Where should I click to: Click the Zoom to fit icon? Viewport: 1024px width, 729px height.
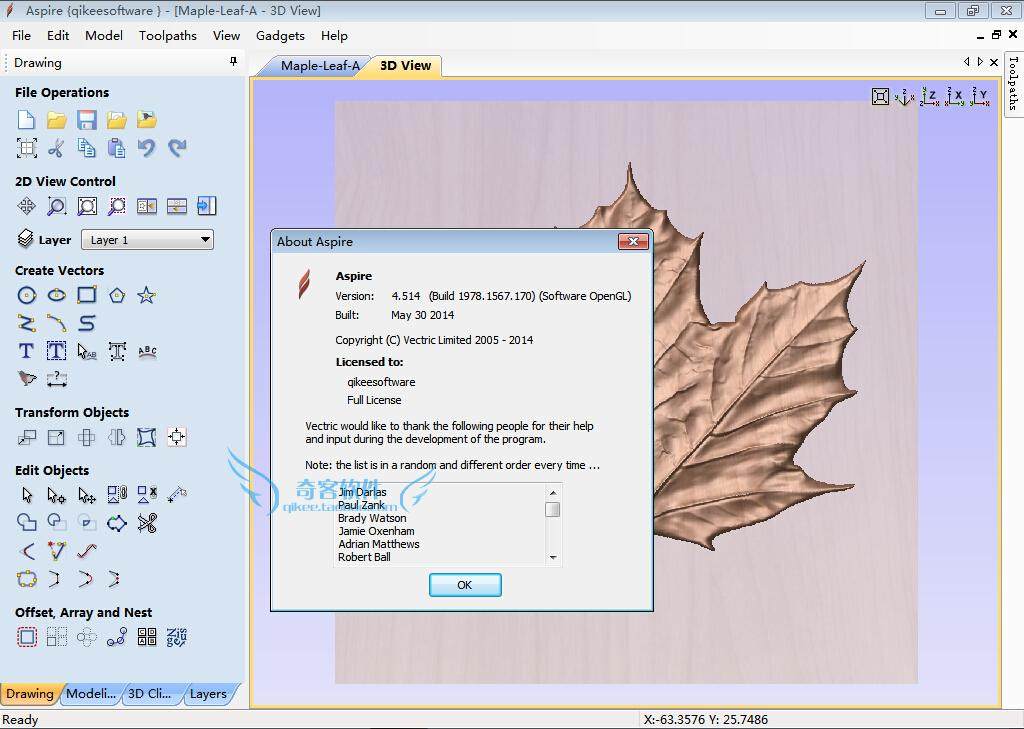click(x=87, y=206)
